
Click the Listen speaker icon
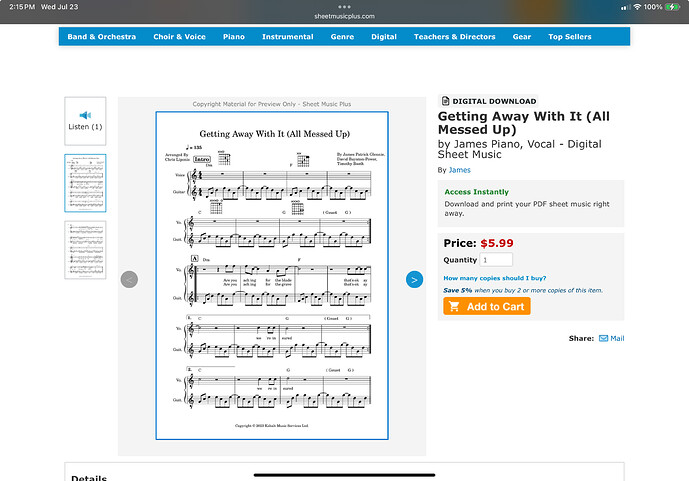pos(85,115)
